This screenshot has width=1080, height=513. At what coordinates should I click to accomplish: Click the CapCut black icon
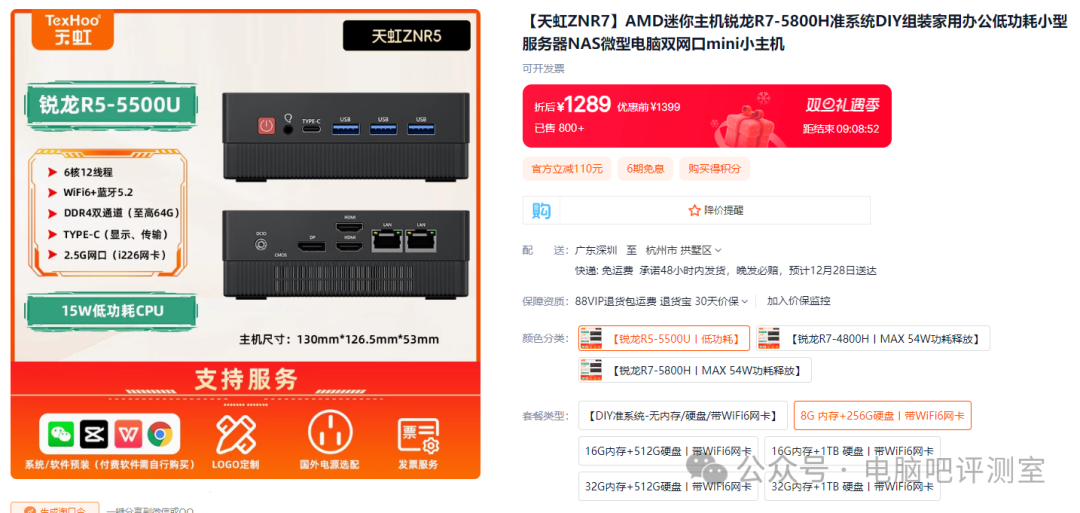click(94, 435)
